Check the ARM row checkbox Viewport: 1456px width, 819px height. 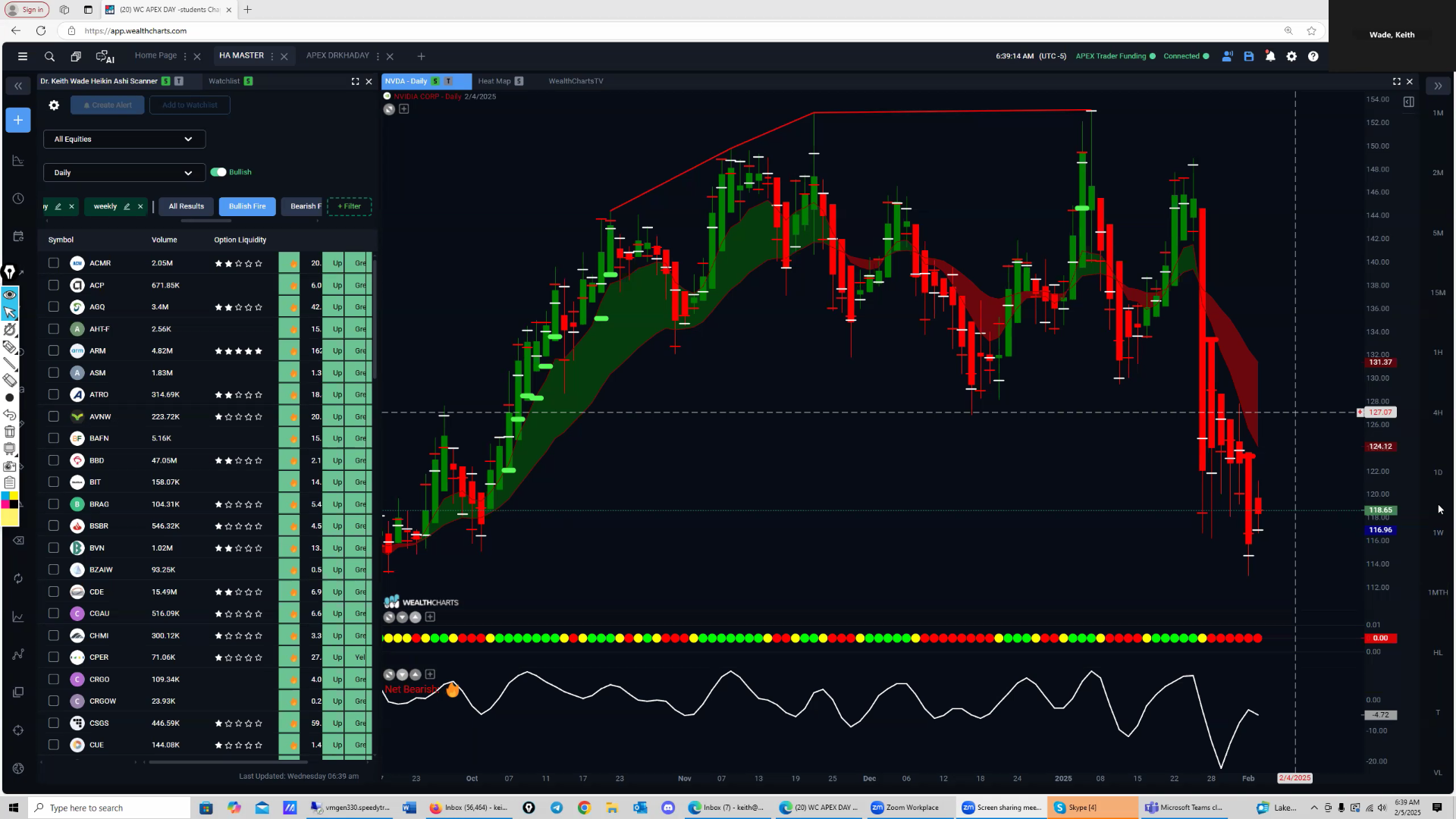click(53, 351)
